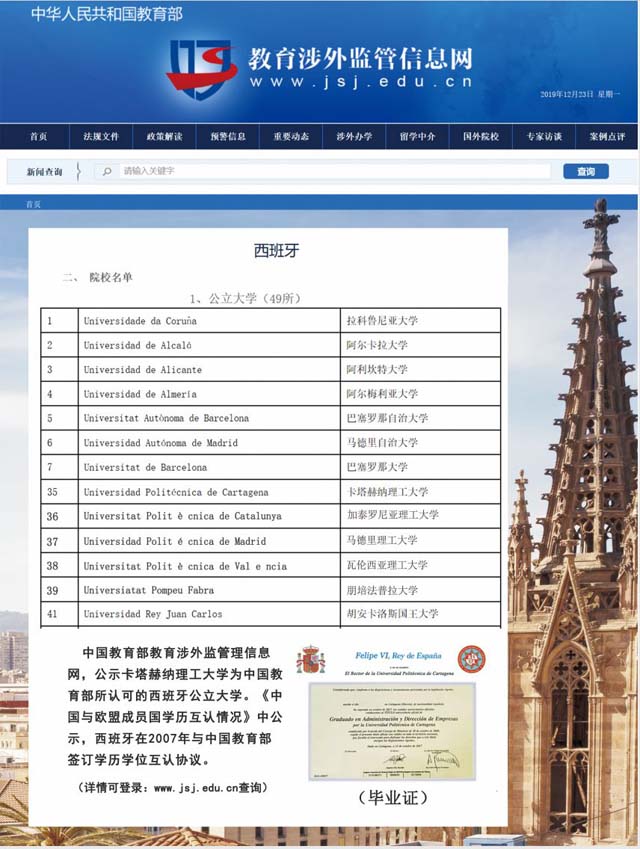Click Chinese name 卡塔赫纳理工大学

[387, 492]
